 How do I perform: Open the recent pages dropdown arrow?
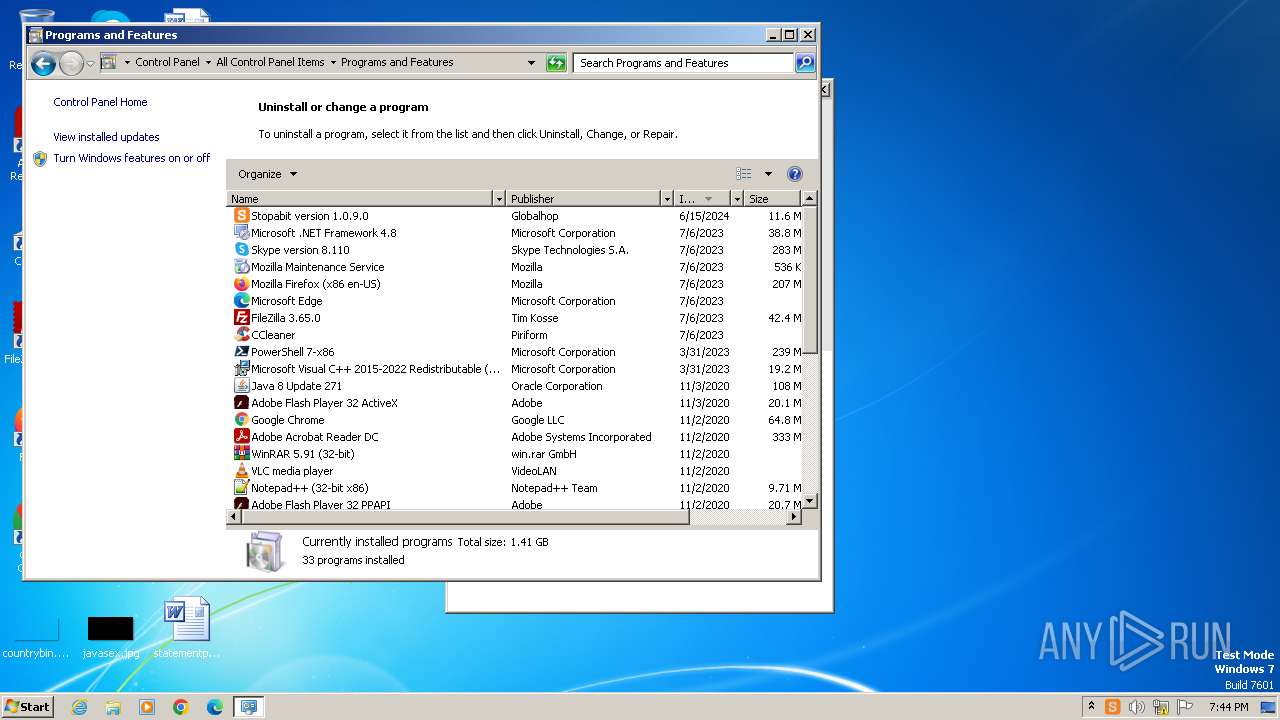click(x=90, y=64)
